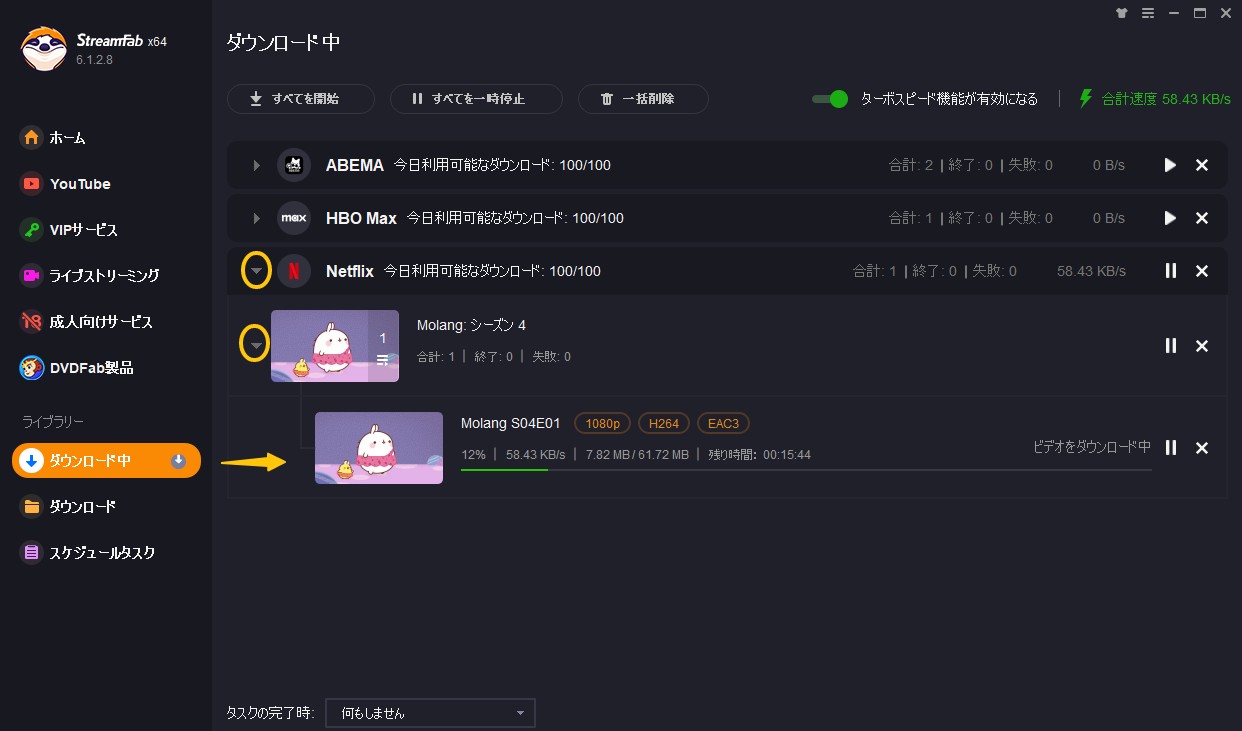Click the 7.82 MB / 61.72 MB text
This screenshot has height=731, width=1242.
point(637,454)
